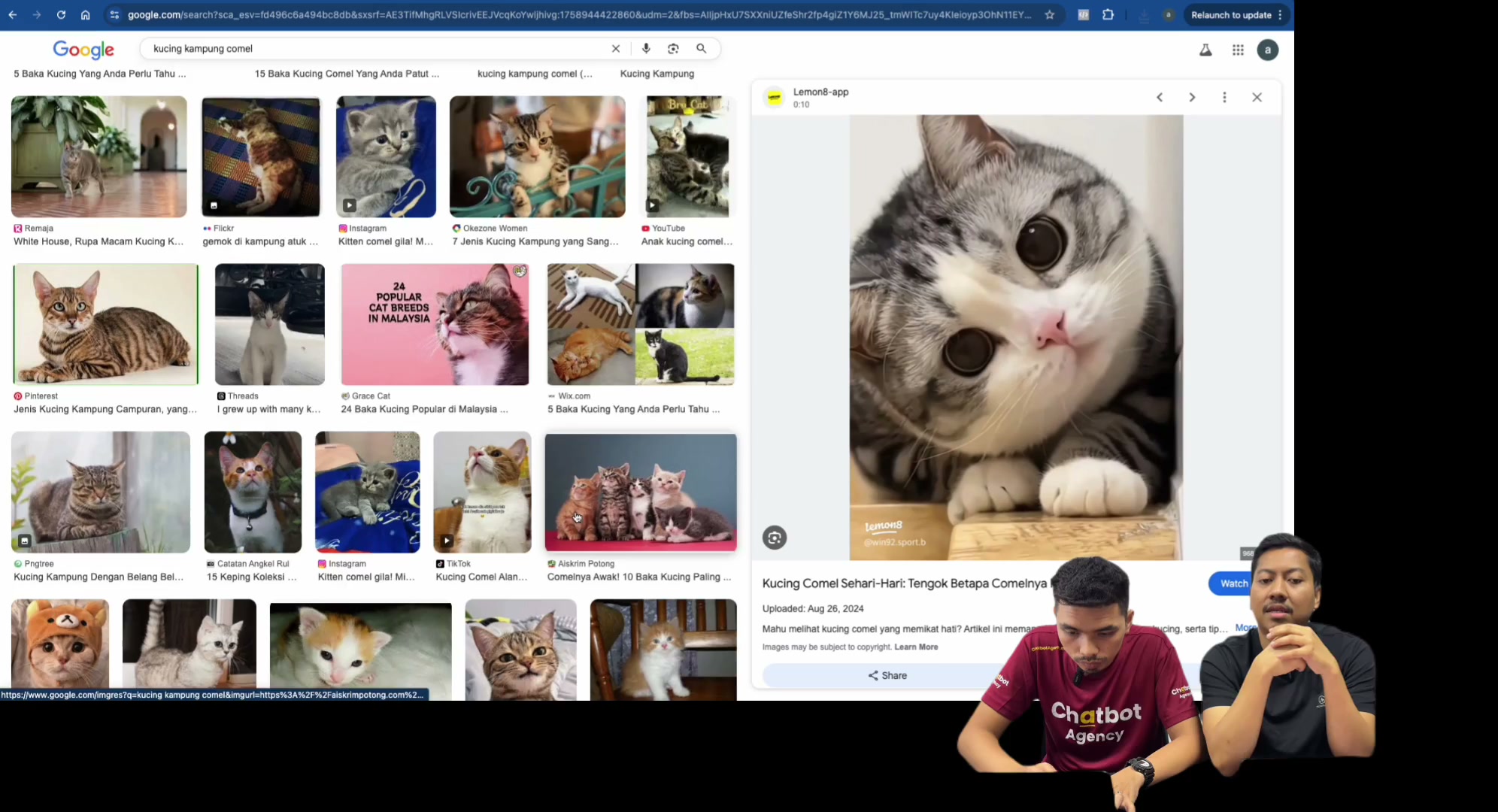
Task: Bookmark this page with the star icon
Action: (1049, 15)
